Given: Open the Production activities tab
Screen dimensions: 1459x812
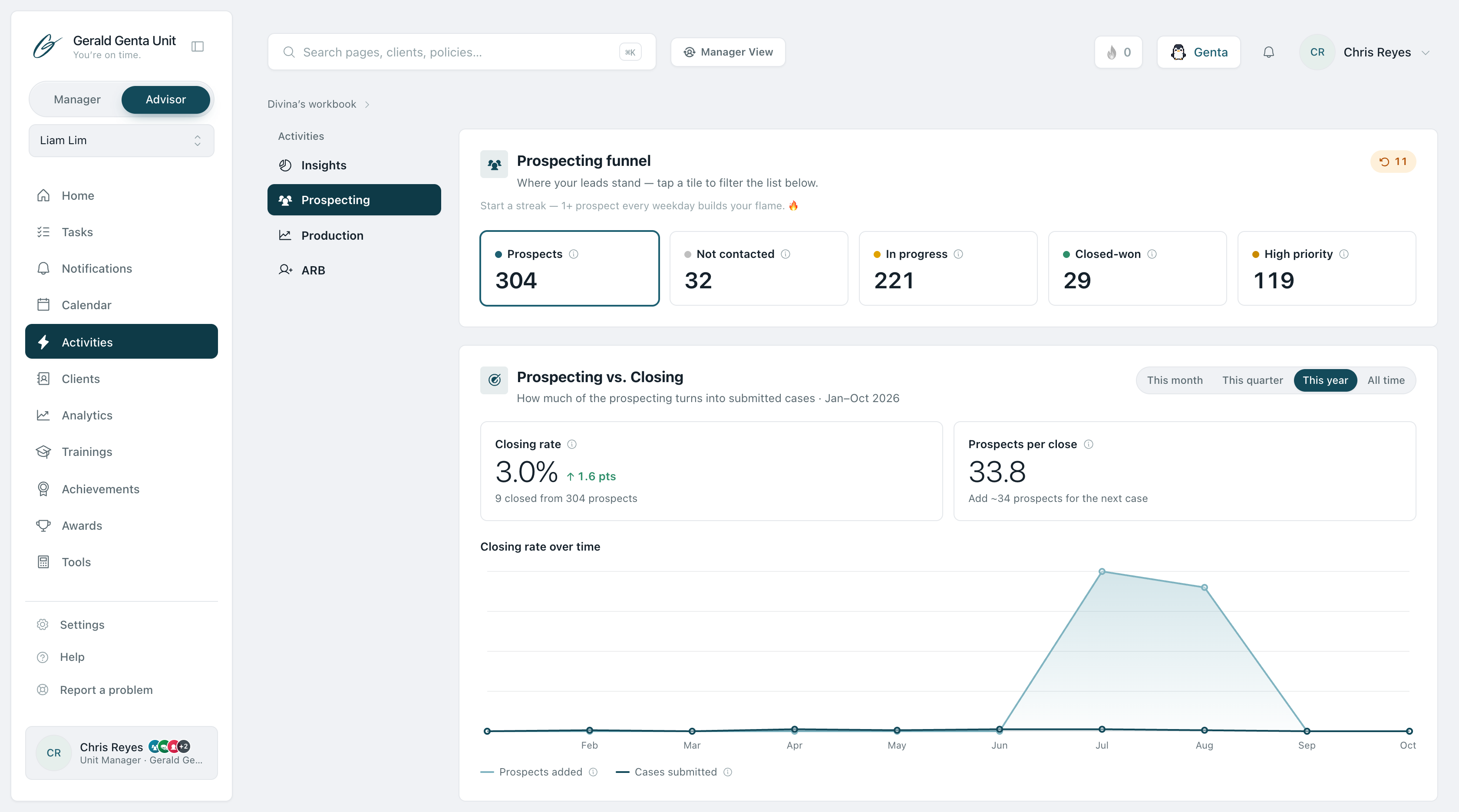Looking at the screenshot, I should (354, 235).
